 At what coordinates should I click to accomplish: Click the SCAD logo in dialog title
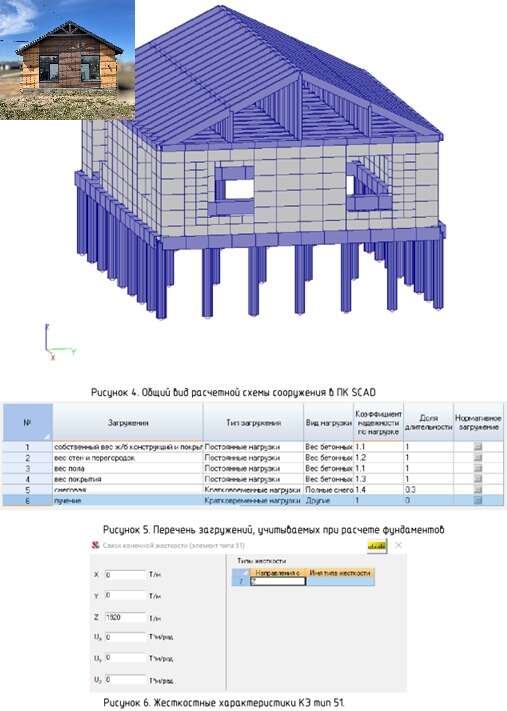click(96, 545)
